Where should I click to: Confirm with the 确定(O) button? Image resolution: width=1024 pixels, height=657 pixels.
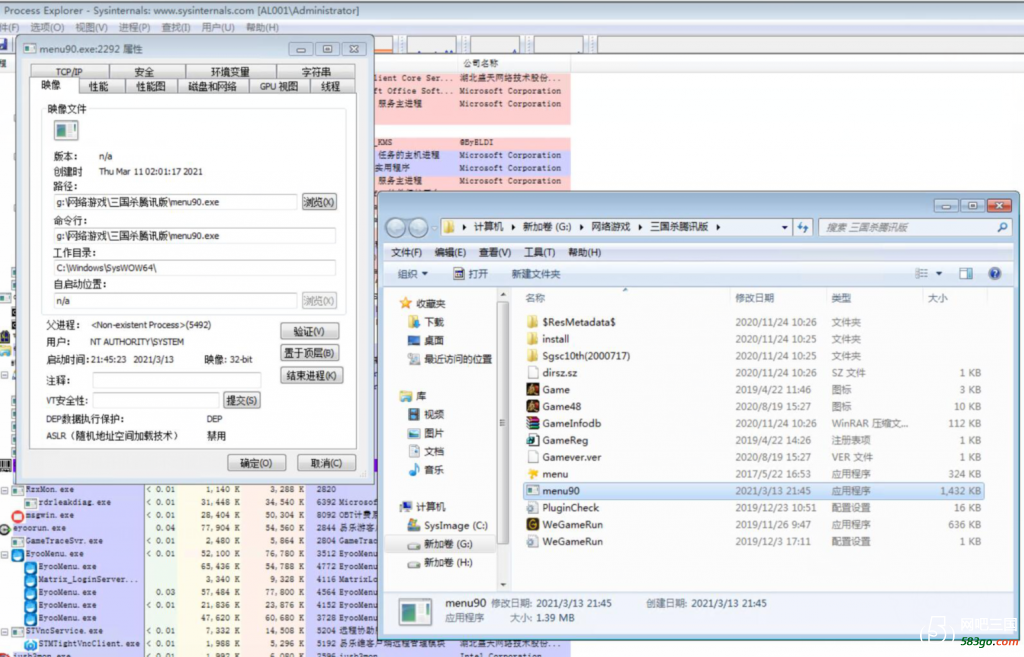click(257, 463)
